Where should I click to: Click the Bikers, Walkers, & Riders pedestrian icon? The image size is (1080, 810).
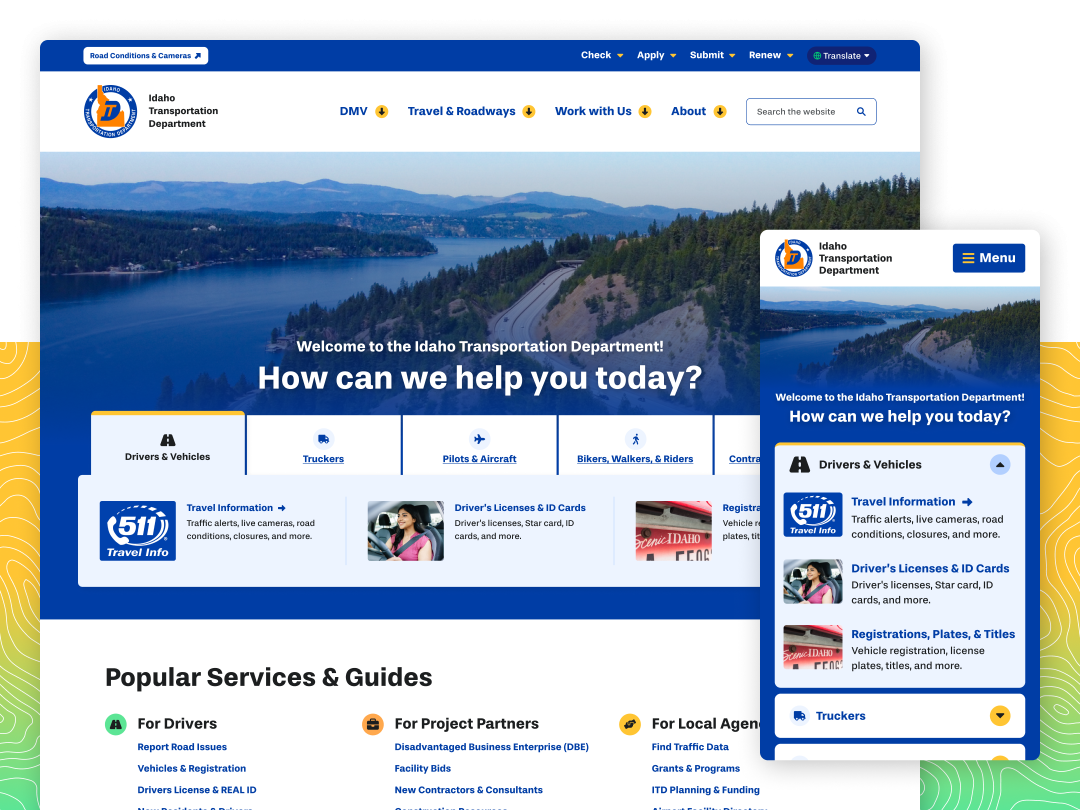click(x=635, y=439)
